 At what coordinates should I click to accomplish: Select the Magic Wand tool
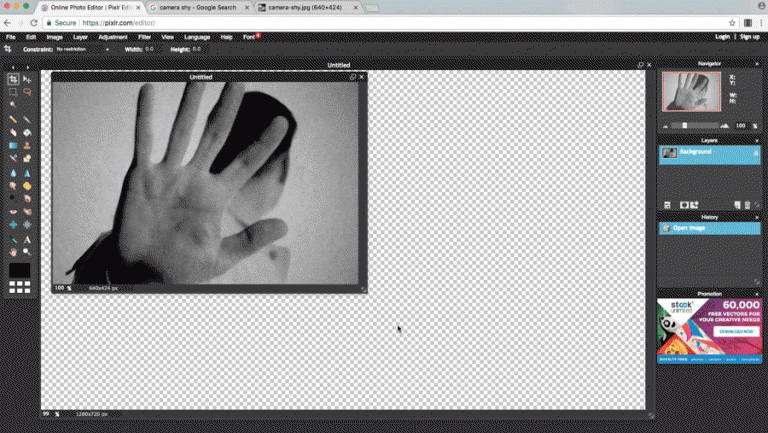tap(13, 104)
